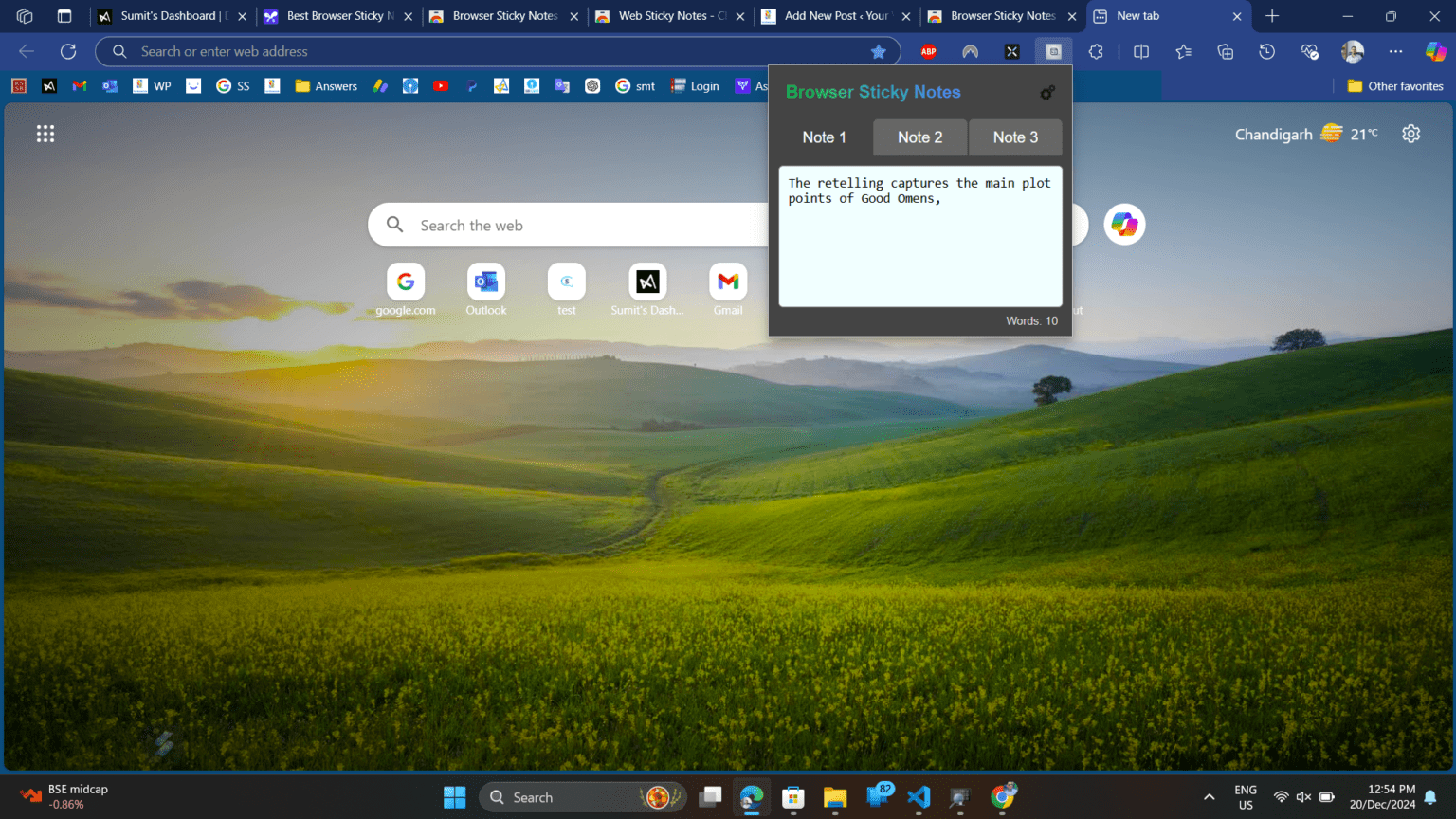The image size is (1456, 819).
Task: Open Collections from the toolbar
Action: coord(1224,51)
